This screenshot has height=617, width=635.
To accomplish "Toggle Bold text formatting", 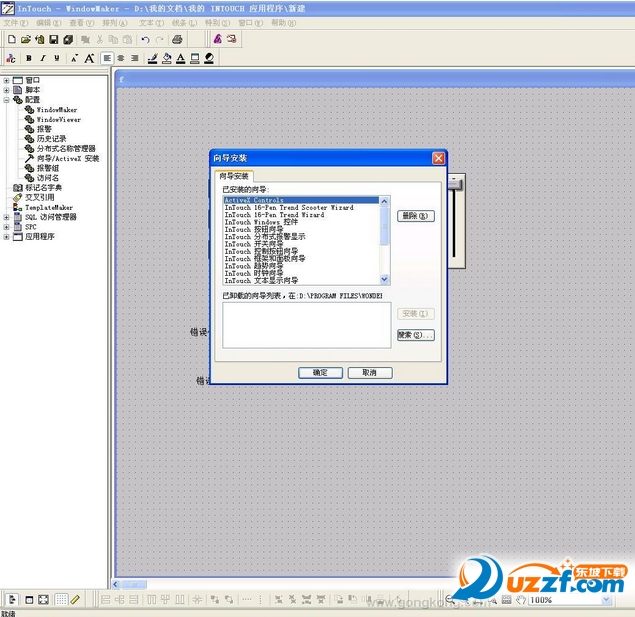I will pyautogui.click(x=29, y=58).
